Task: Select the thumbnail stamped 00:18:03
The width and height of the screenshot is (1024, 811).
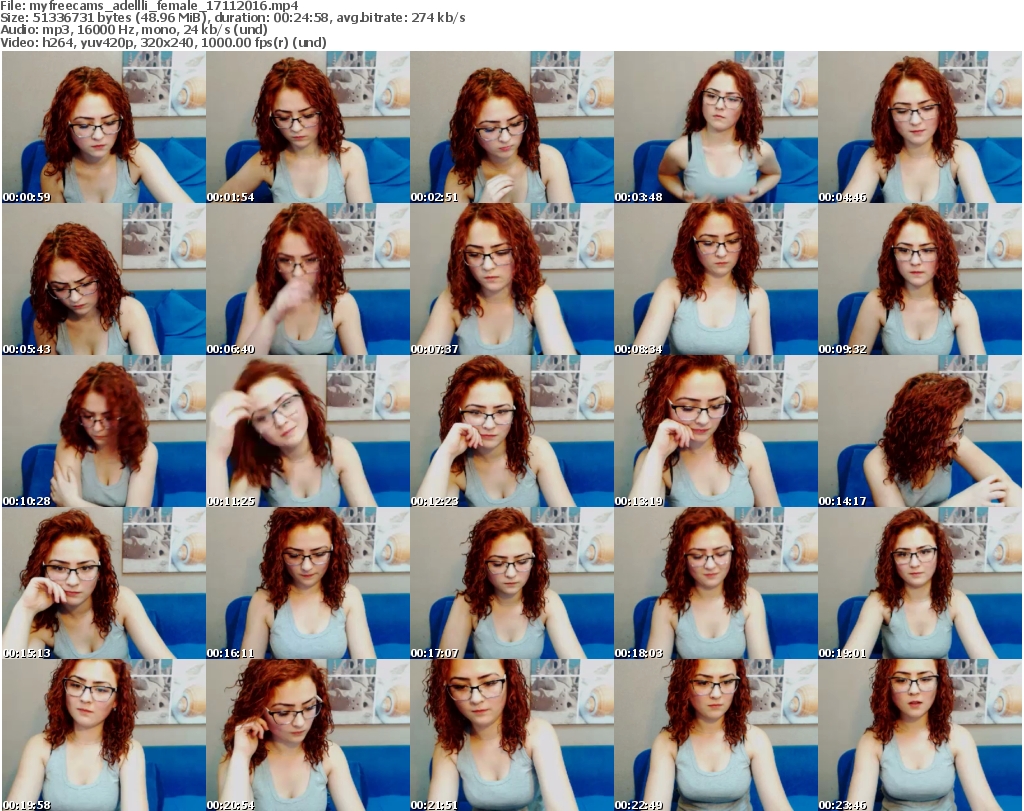Action: 716,584
